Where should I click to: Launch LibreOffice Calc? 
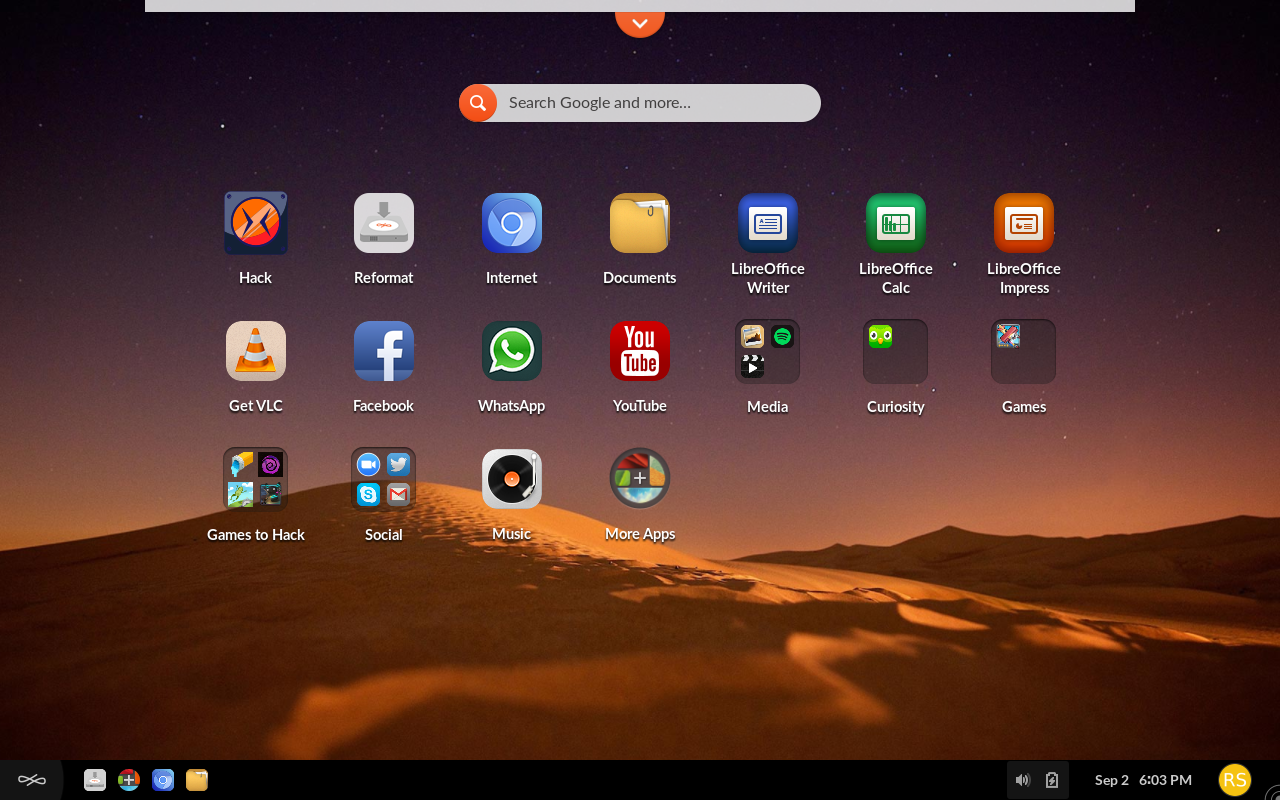pyautogui.click(x=896, y=223)
